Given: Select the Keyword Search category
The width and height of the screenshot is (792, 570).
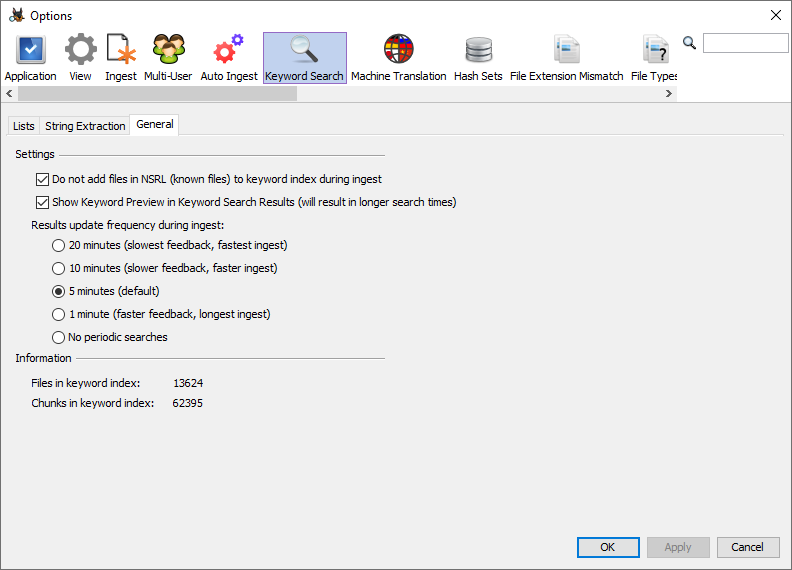Looking at the screenshot, I should point(305,58).
